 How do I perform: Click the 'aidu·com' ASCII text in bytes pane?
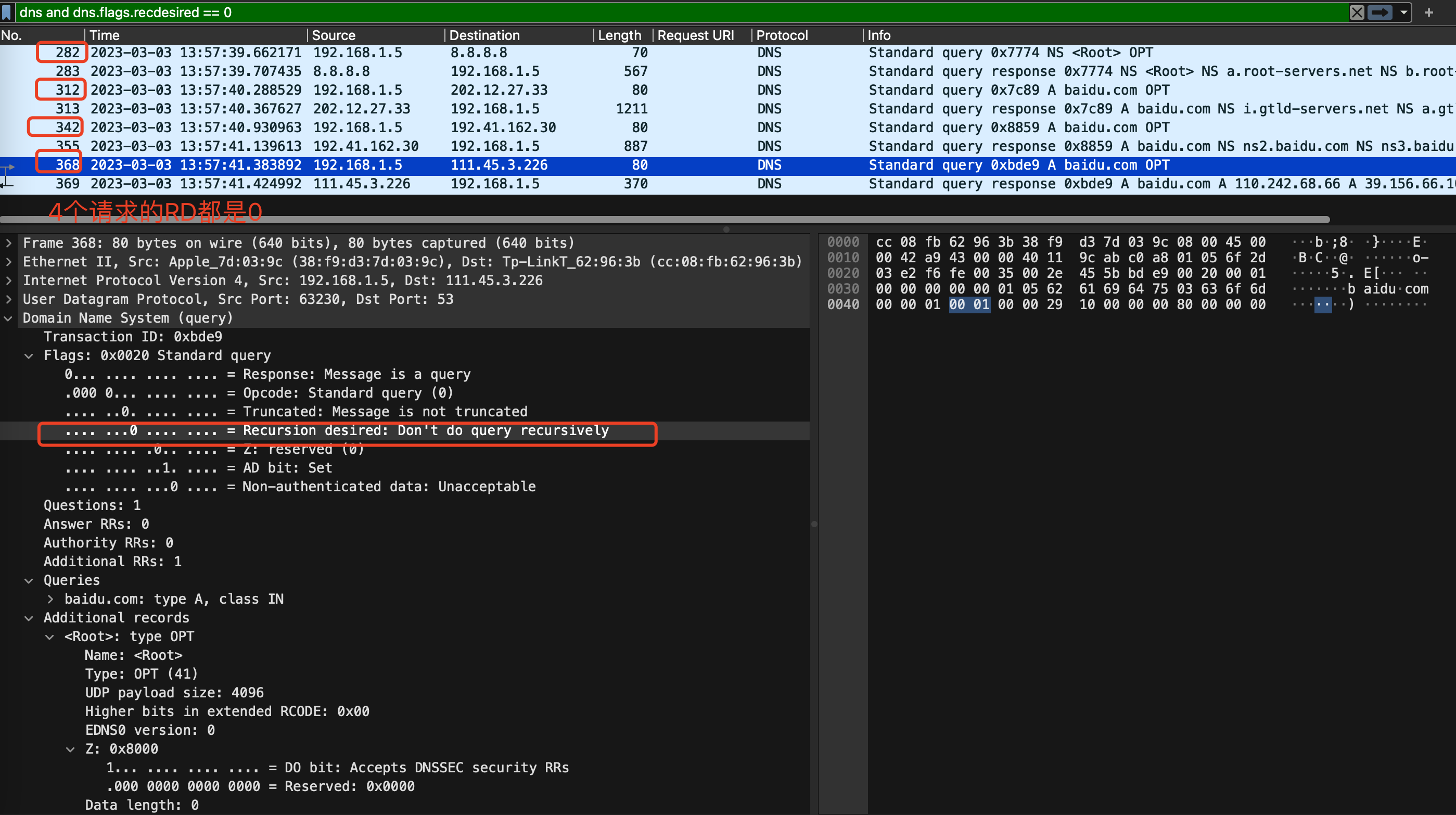click(x=1396, y=289)
